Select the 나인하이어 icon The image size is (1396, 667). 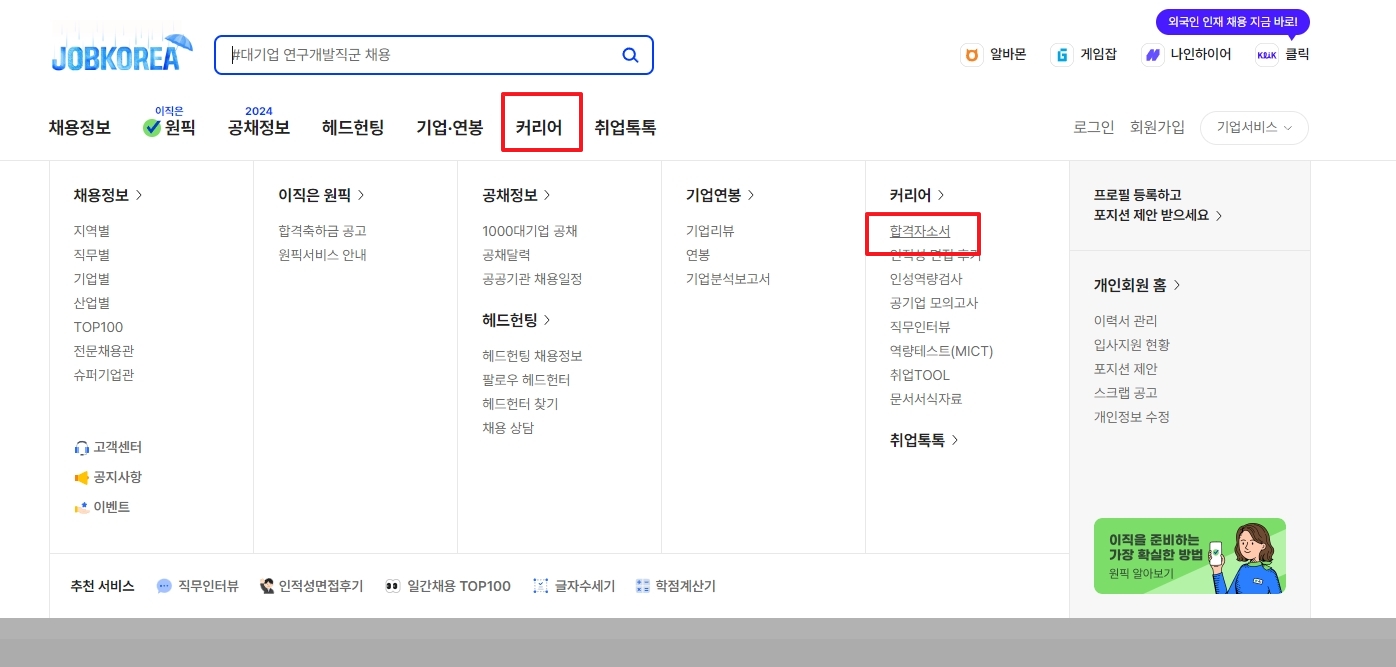coord(1152,55)
